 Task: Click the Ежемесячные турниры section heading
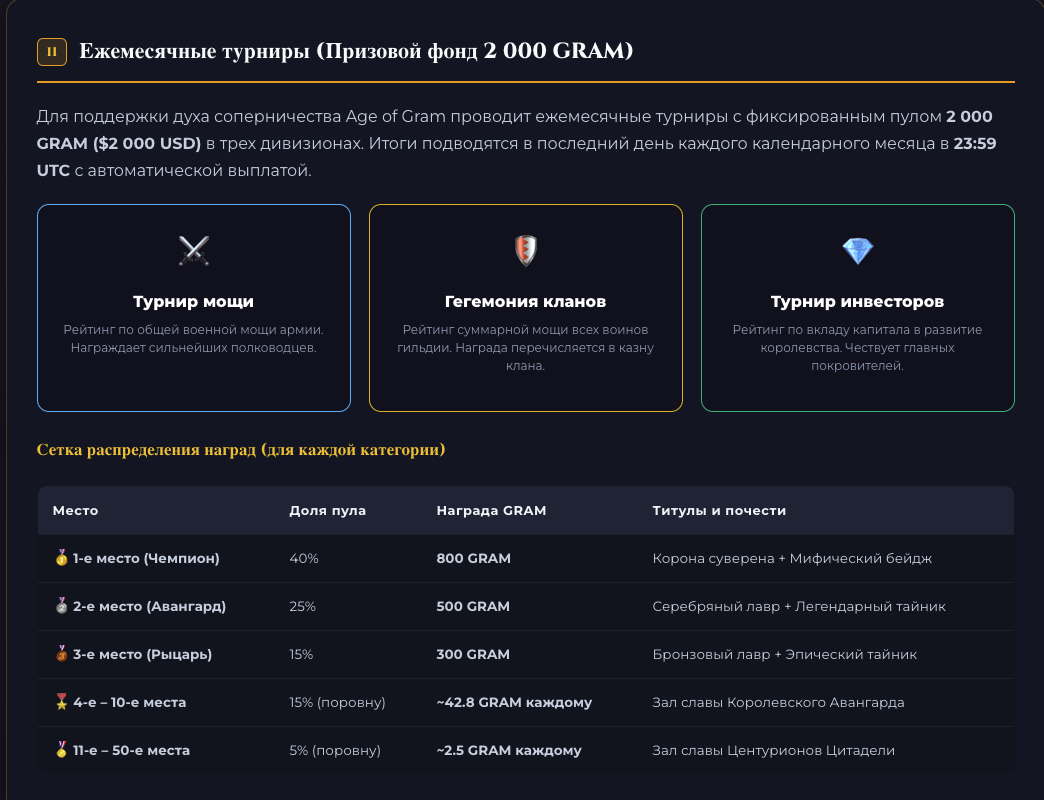coord(356,51)
